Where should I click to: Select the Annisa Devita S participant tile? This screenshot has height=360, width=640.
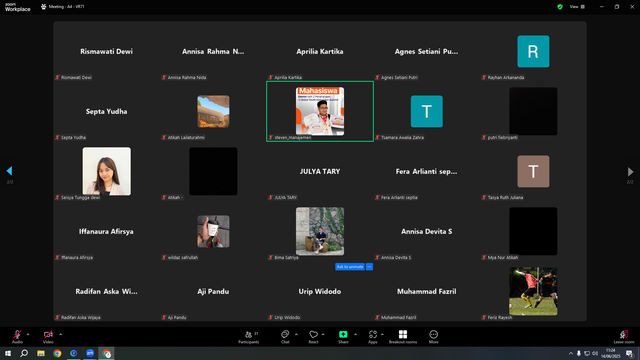tap(427, 231)
